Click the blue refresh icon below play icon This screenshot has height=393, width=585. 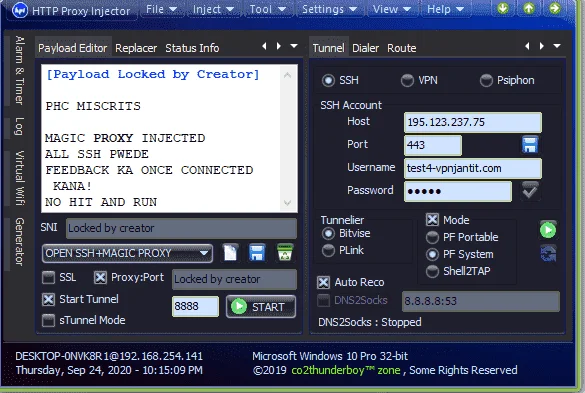[548, 254]
